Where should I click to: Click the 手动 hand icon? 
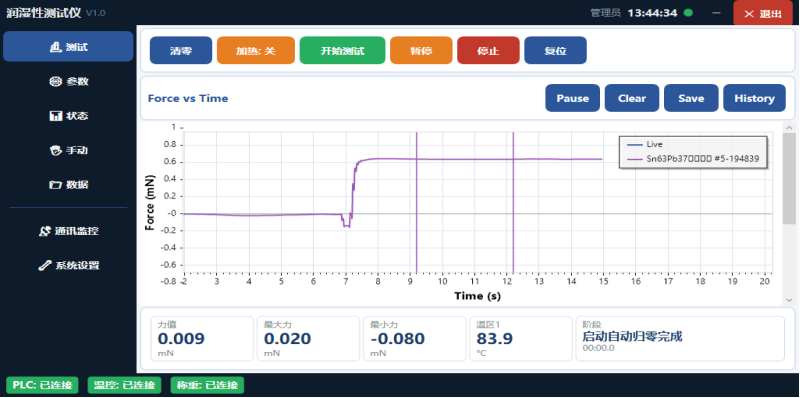55,151
